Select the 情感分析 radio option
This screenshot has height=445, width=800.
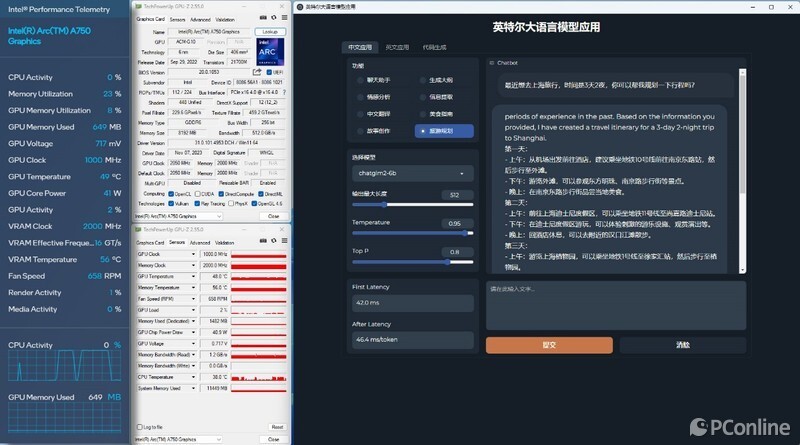pyautogui.click(x=360, y=97)
